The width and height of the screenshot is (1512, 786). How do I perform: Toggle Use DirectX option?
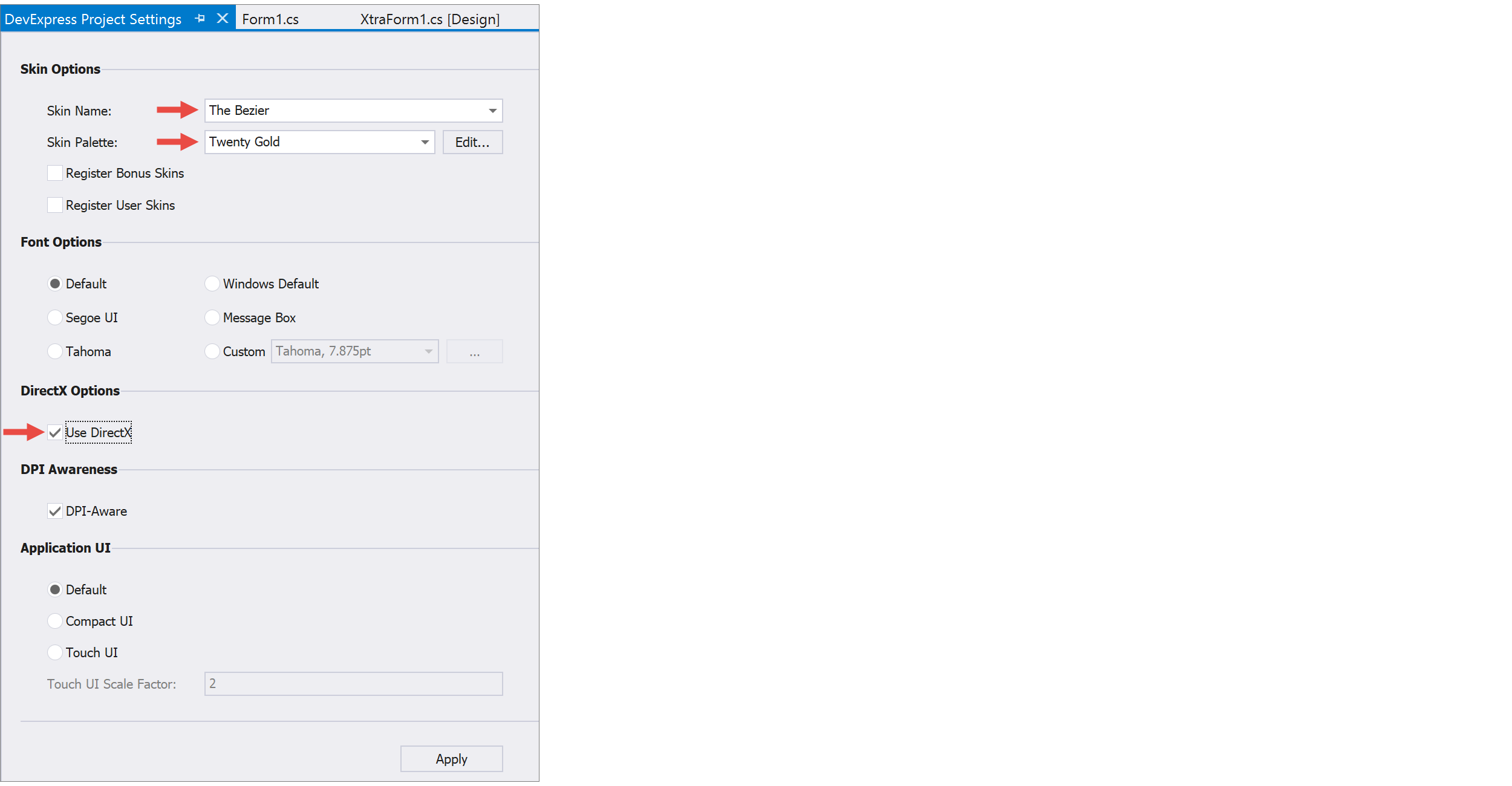pyautogui.click(x=53, y=431)
